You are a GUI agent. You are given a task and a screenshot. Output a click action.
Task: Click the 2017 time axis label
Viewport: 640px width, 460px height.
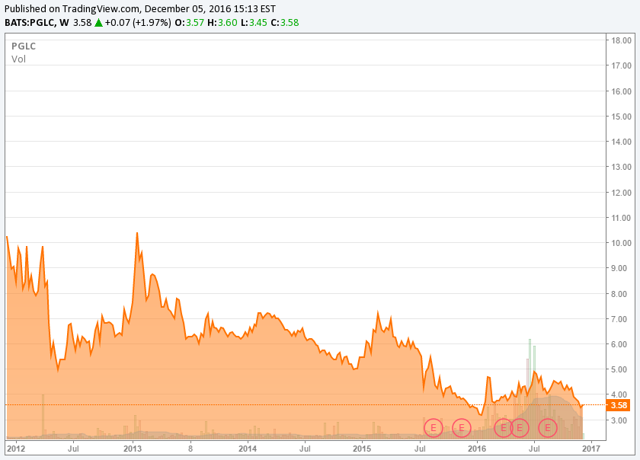click(x=591, y=449)
